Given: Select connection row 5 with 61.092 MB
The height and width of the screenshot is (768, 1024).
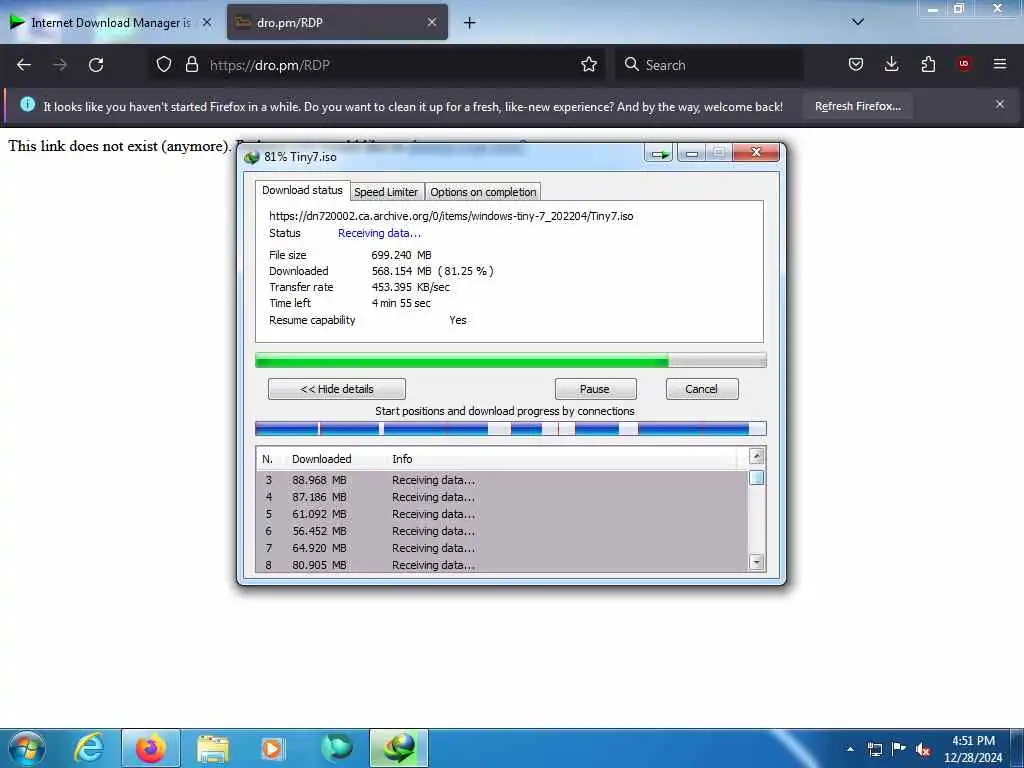Looking at the screenshot, I should click(x=502, y=514).
